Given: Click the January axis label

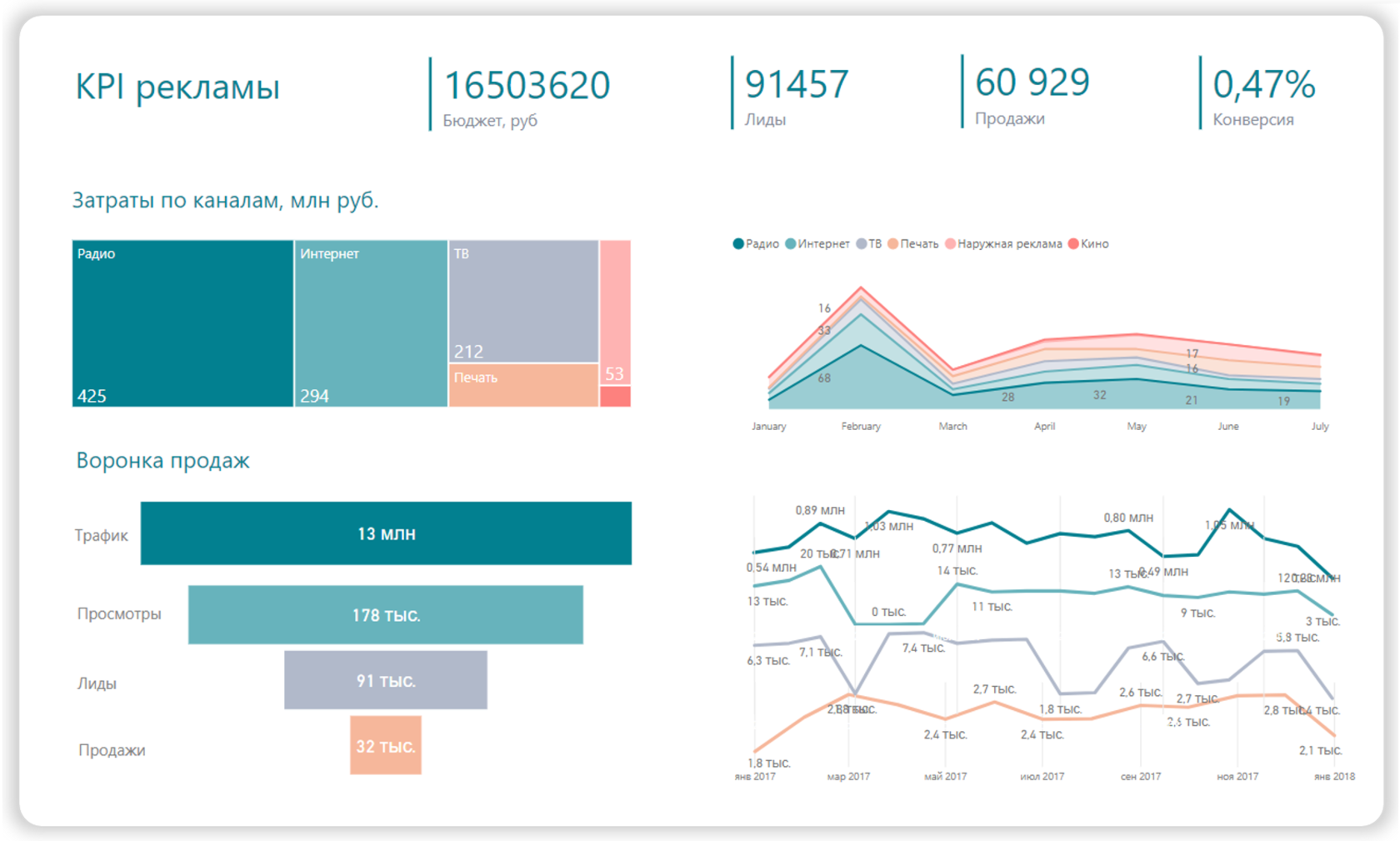Looking at the screenshot, I should [768, 426].
